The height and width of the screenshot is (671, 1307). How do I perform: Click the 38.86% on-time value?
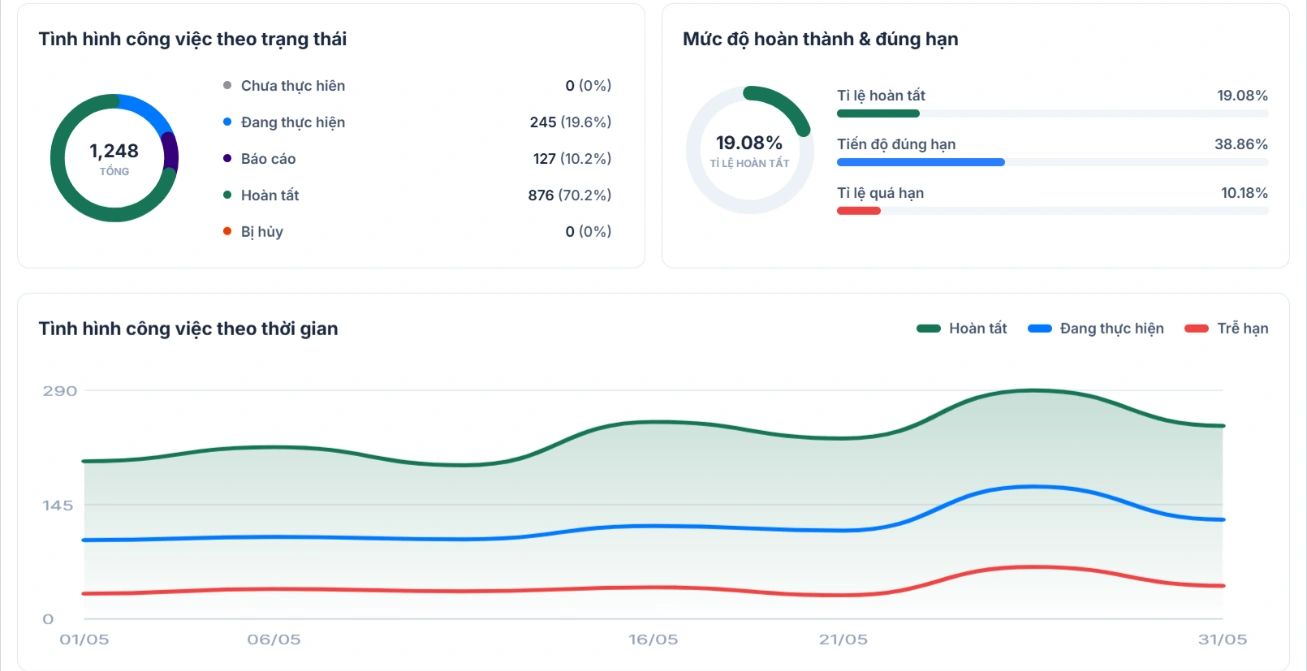(x=1241, y=144)
